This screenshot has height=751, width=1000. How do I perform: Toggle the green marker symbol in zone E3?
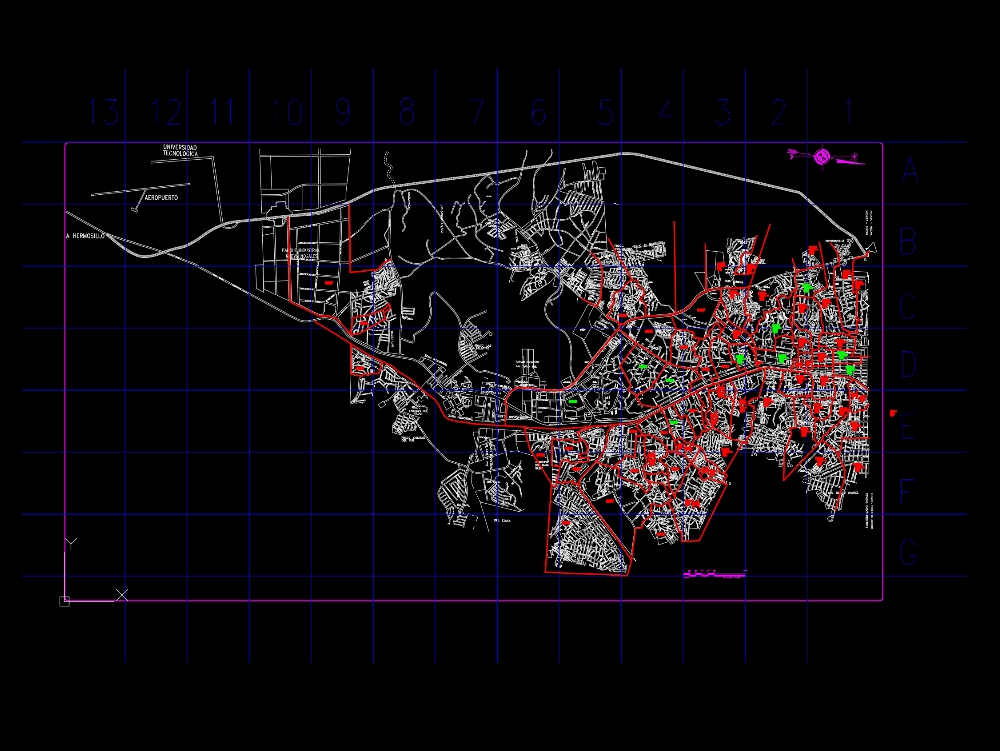[674, 422]
